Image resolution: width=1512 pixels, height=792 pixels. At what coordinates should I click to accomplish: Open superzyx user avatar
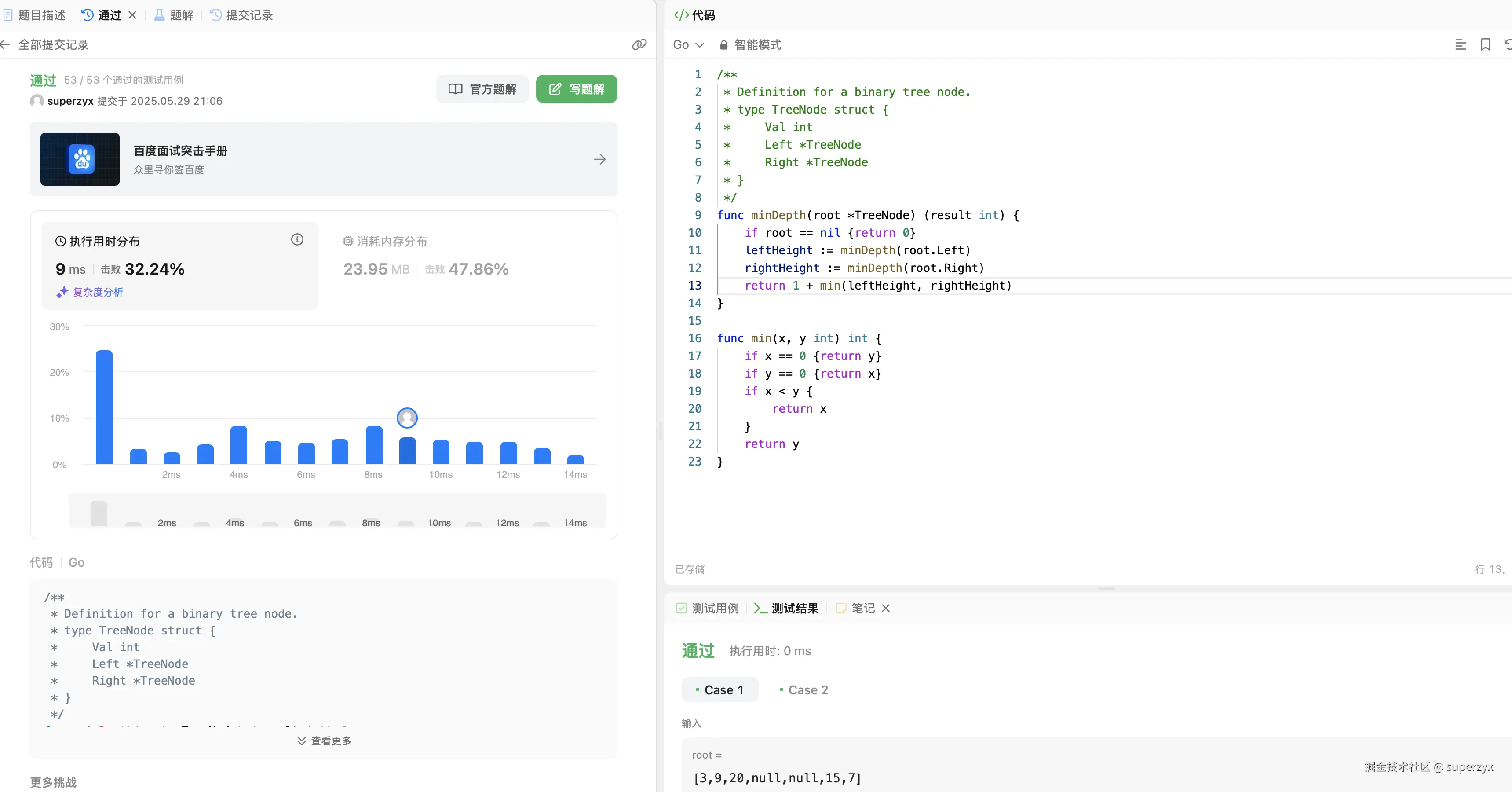37,101
